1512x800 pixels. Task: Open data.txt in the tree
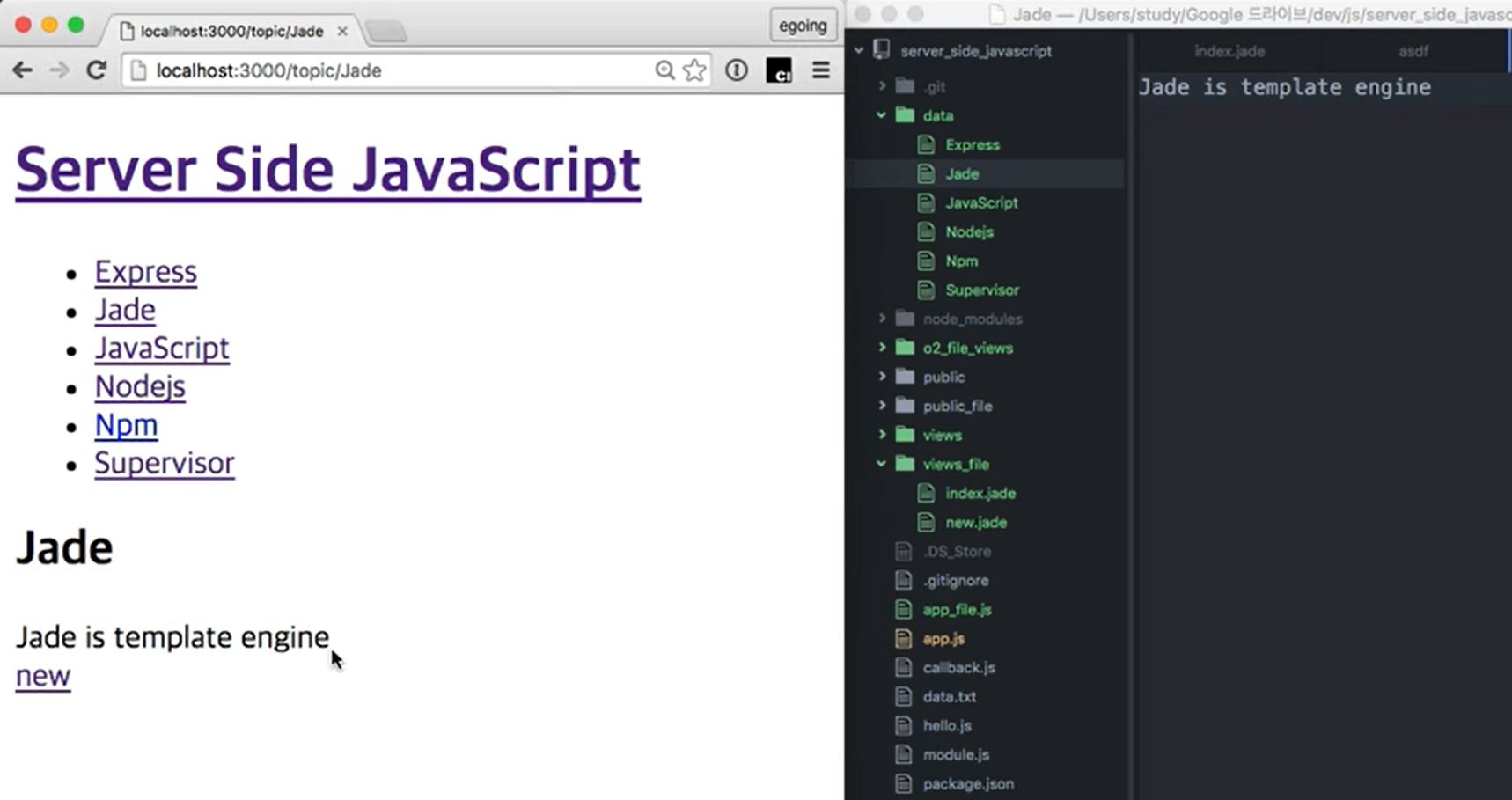click(949, 696)
